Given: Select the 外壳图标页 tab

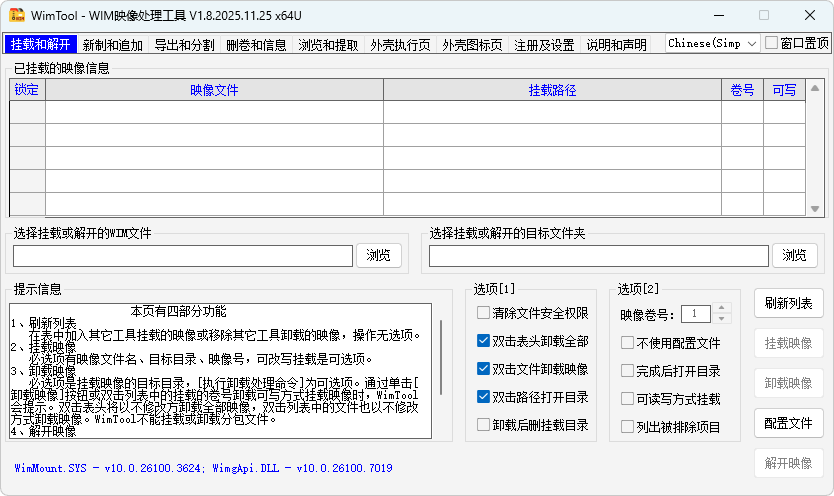Looking at the screenshot, I should click(x=472, y=45).
